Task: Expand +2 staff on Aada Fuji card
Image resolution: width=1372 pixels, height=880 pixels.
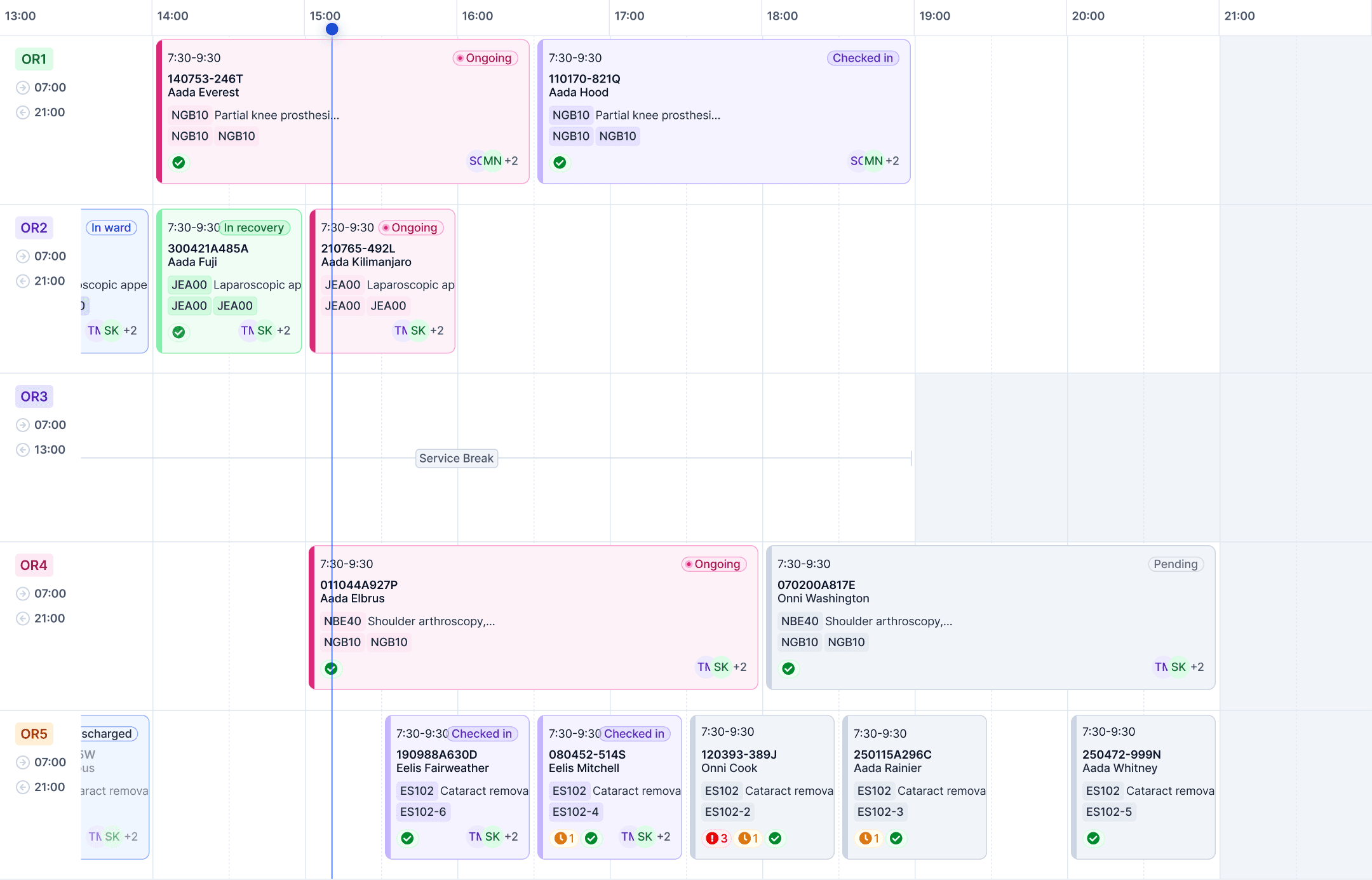Action: click(x=283, y=330)
